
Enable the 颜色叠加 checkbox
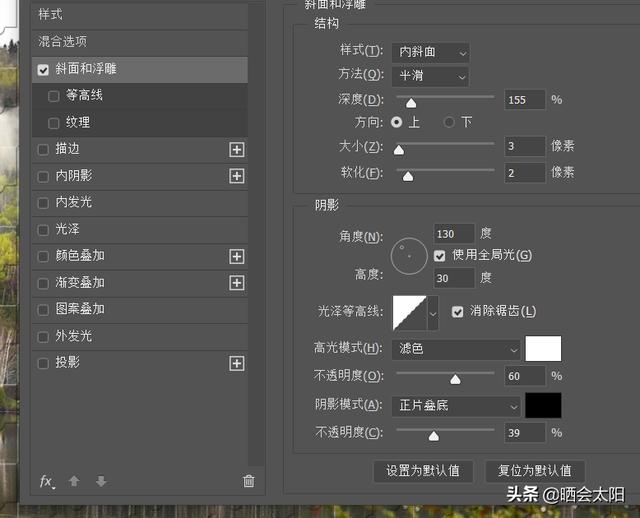43,256
